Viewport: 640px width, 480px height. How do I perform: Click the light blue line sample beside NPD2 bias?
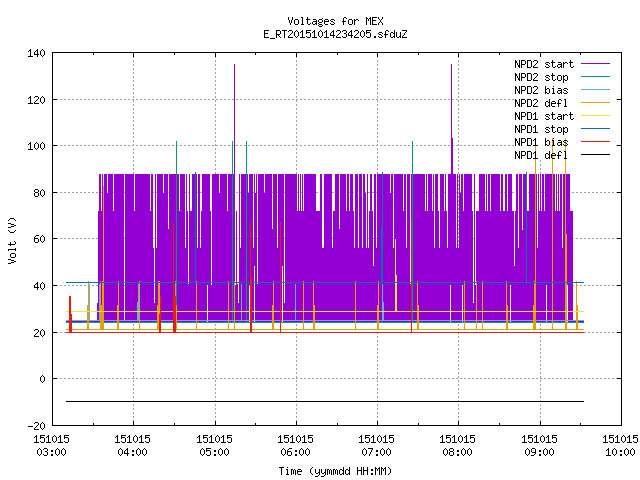click(x=596, y=90)
